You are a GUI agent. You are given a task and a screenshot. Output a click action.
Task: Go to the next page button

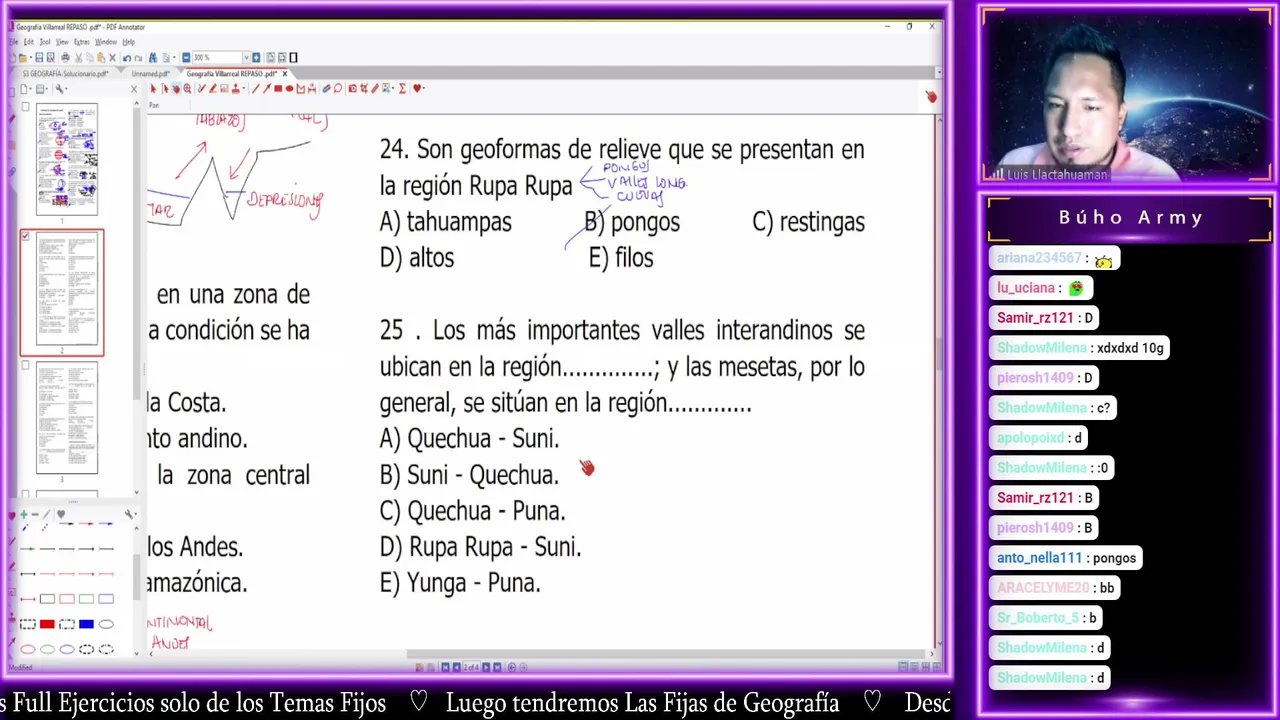[486, 667]
